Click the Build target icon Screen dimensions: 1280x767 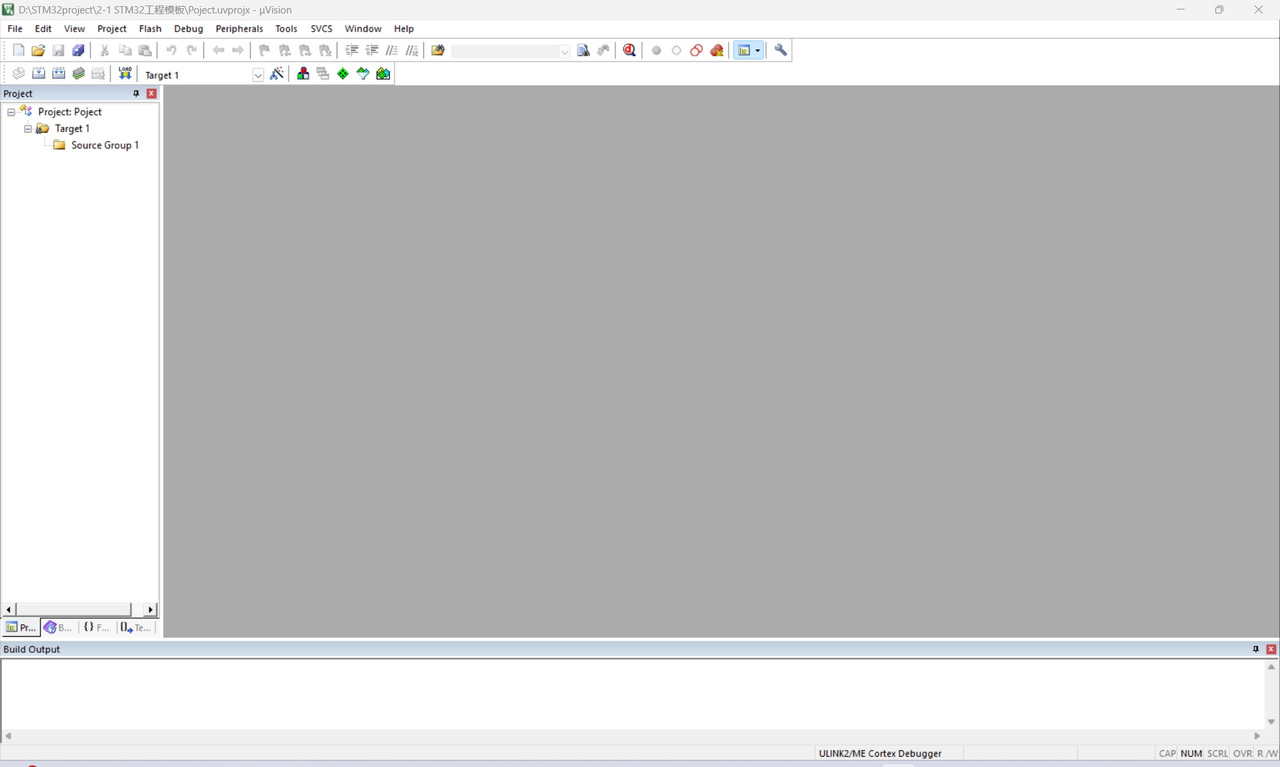coord(38,74)
